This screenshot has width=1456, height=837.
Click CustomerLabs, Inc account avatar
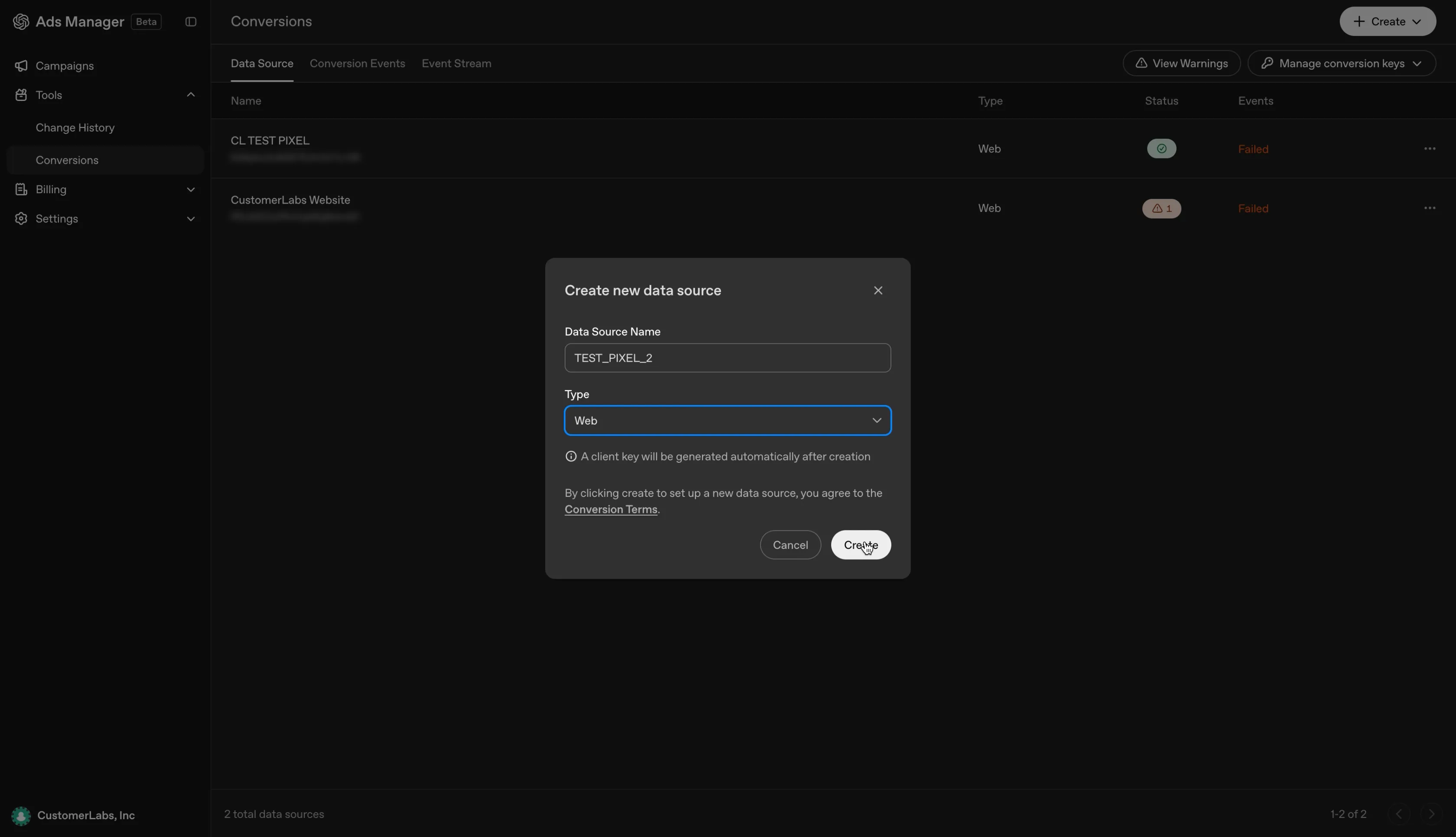point(21,816)
